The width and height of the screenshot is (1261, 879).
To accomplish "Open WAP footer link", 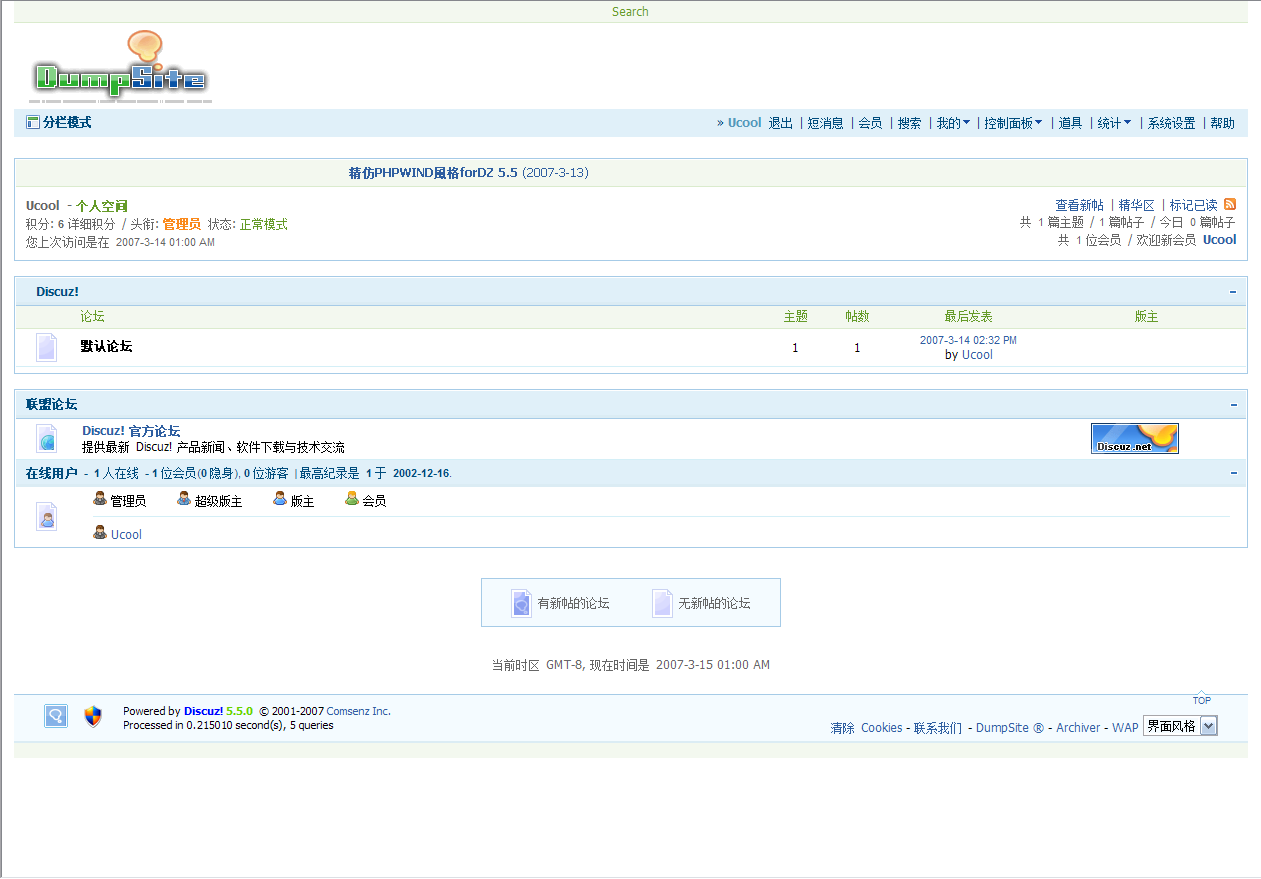I will pyautogui.click(x=1125, y=728).
